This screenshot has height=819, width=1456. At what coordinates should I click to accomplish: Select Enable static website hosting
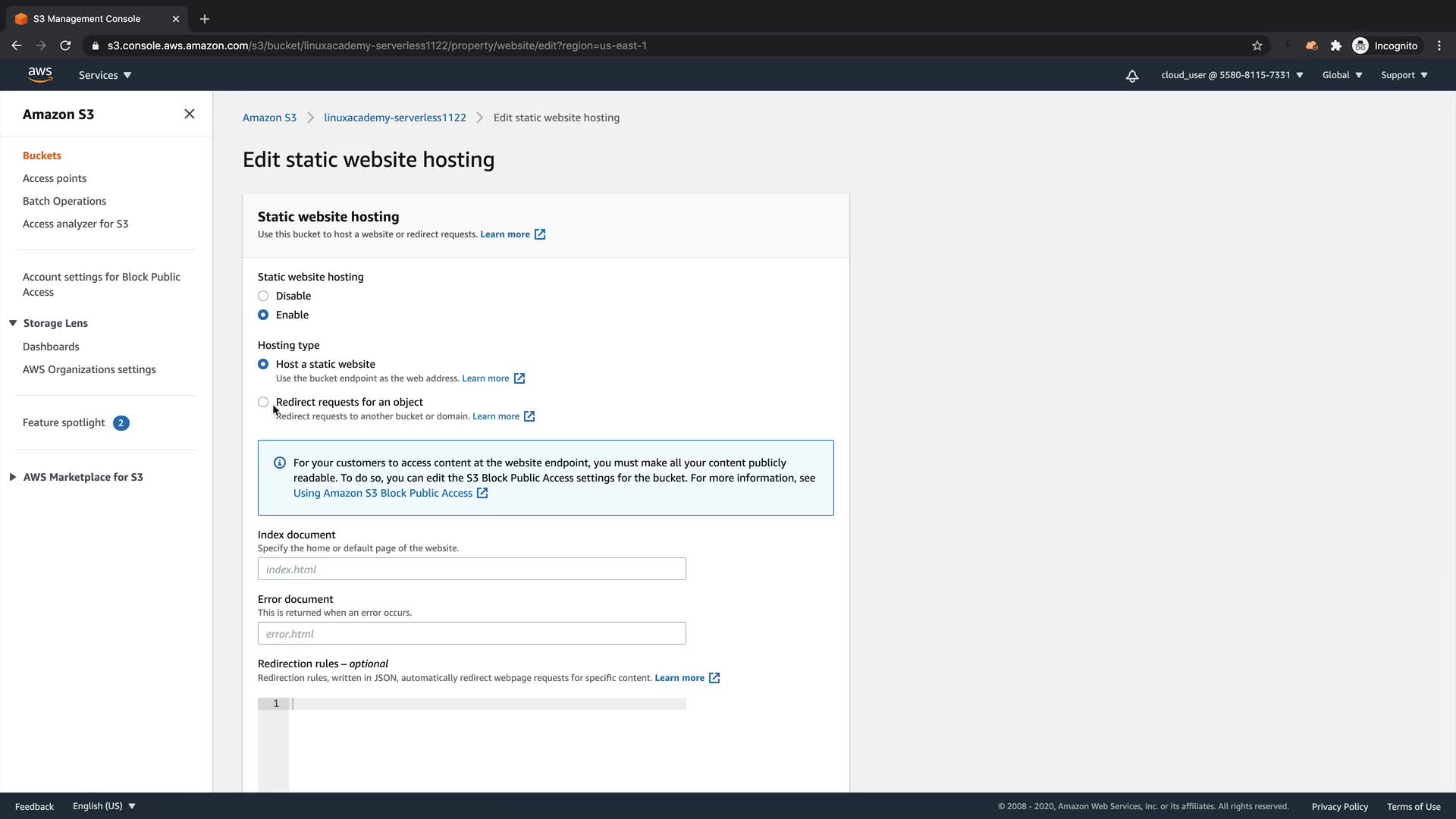[x=263, y=315]
